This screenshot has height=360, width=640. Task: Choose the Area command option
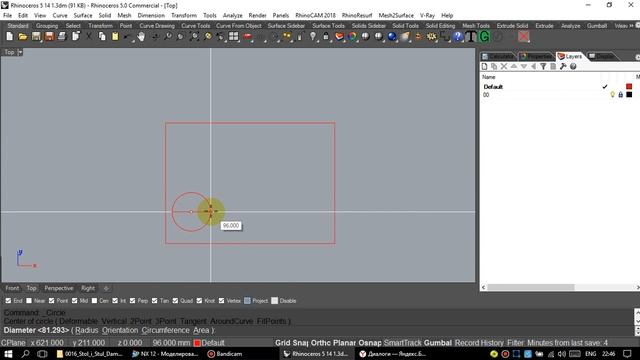[x=201, y=330]
